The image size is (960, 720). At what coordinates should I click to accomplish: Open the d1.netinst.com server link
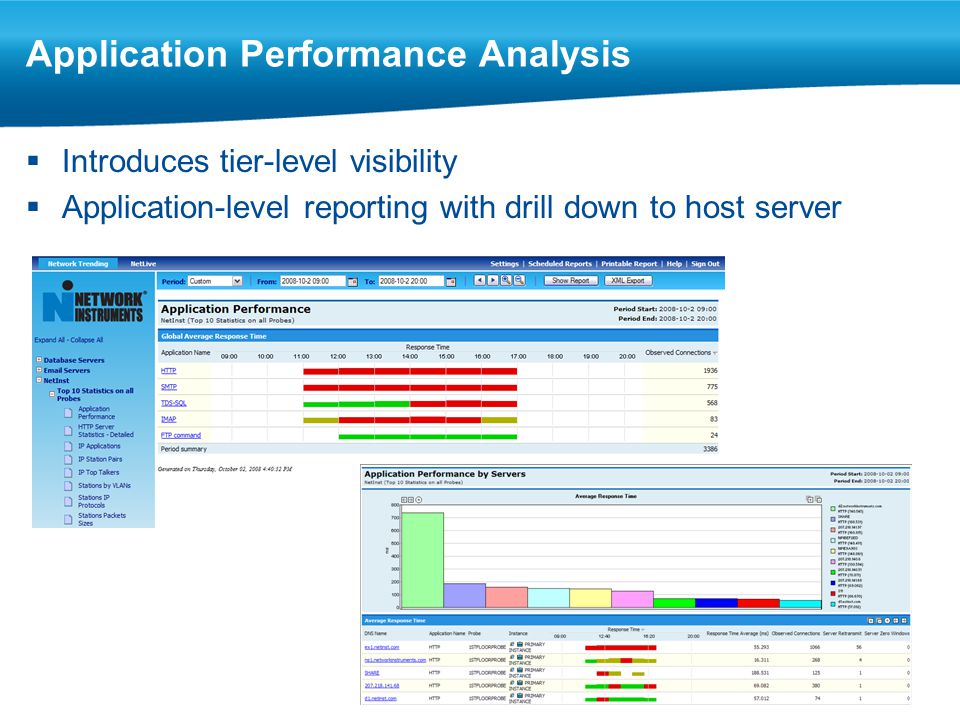[380, 699]
